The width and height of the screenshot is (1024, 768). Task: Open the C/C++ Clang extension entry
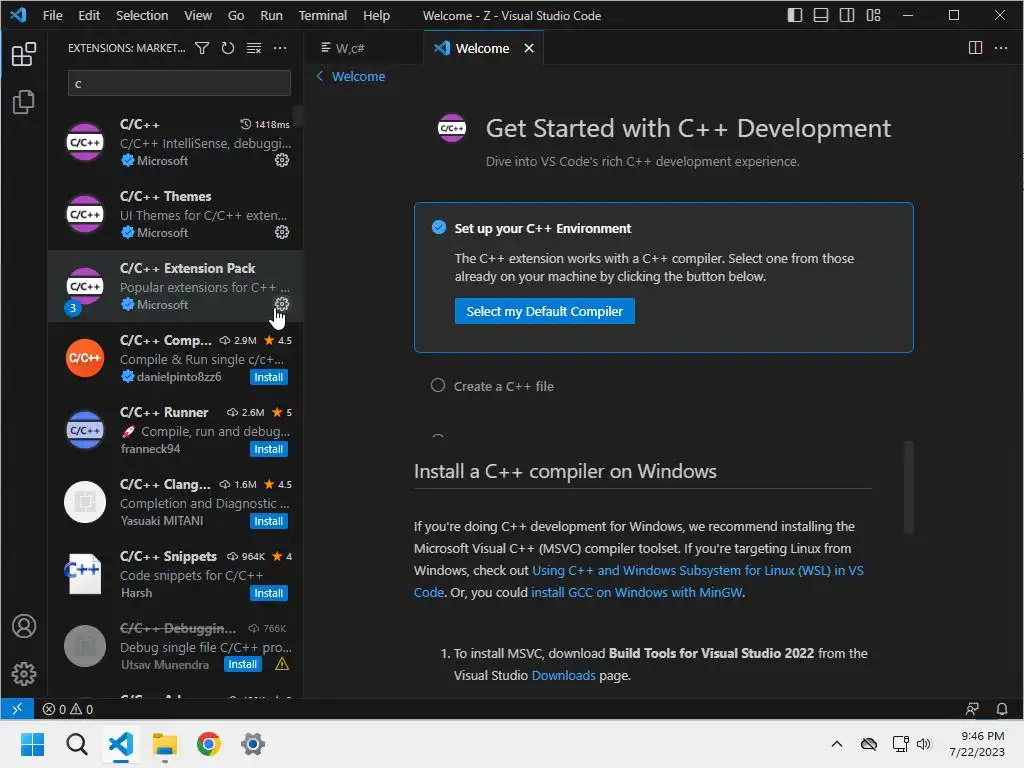pos(175,502)
